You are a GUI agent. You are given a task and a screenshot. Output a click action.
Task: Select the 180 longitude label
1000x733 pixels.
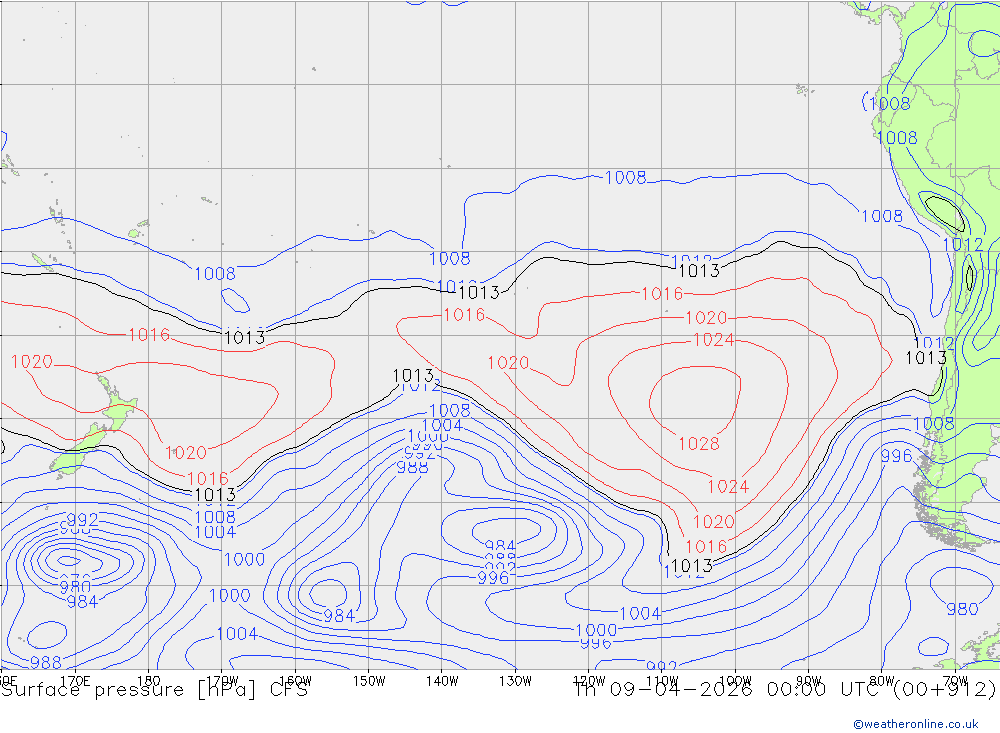(x=149, y=681)
